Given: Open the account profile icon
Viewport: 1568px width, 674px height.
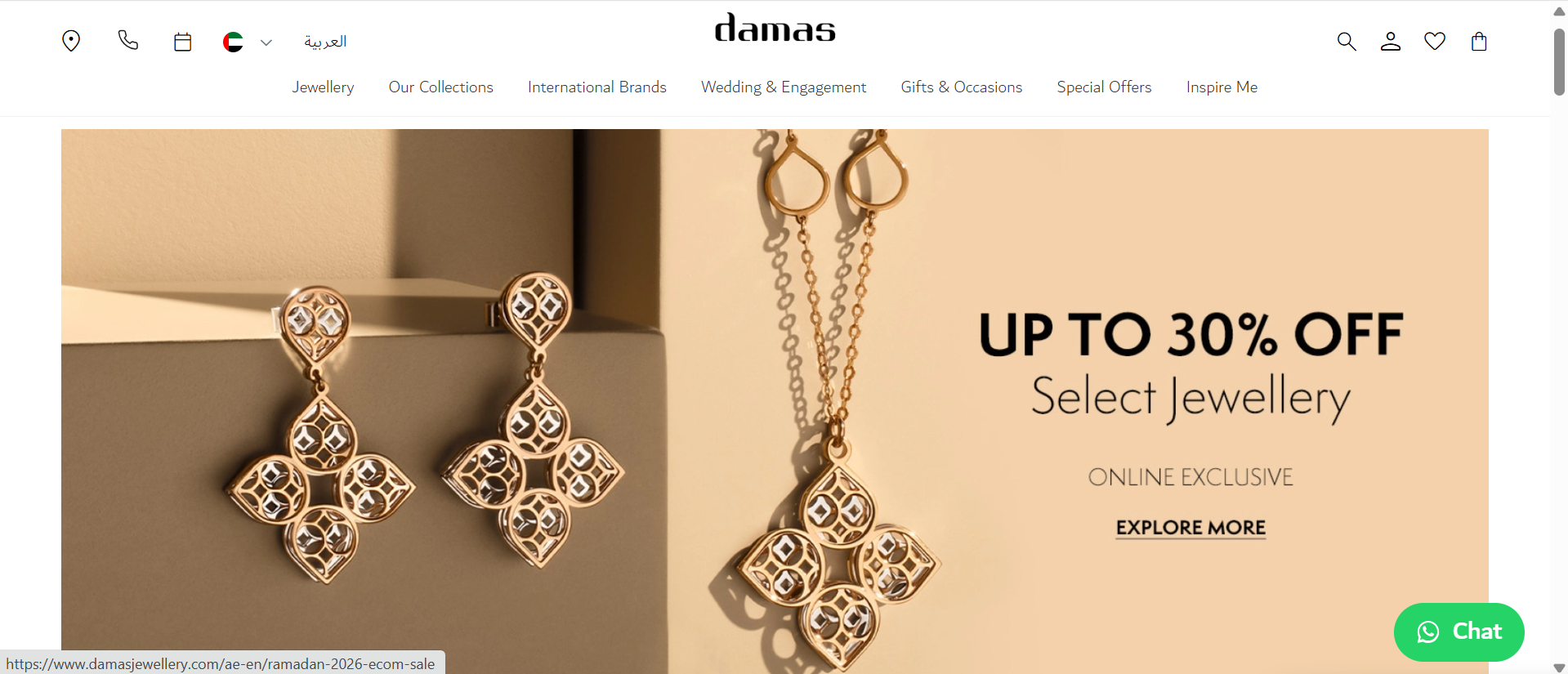Looking at the screenshot, I should [1390, 41].
